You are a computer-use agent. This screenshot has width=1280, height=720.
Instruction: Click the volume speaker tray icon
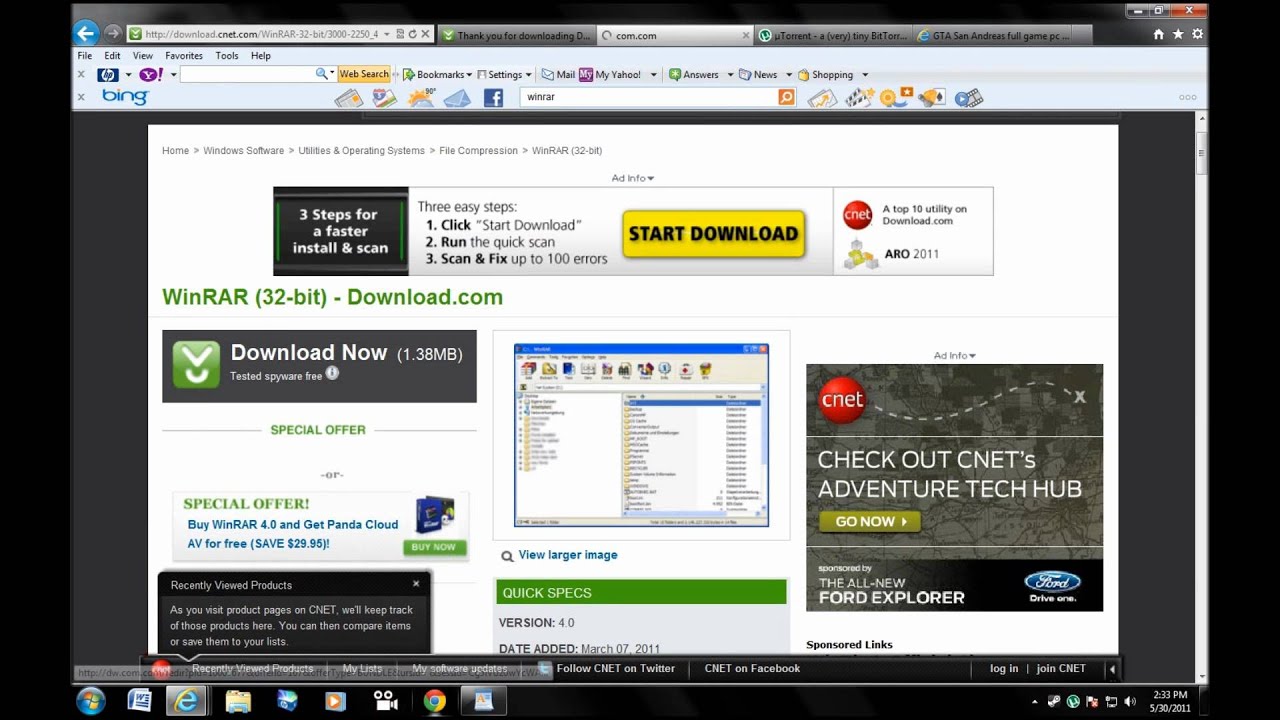pos(1129,701)
